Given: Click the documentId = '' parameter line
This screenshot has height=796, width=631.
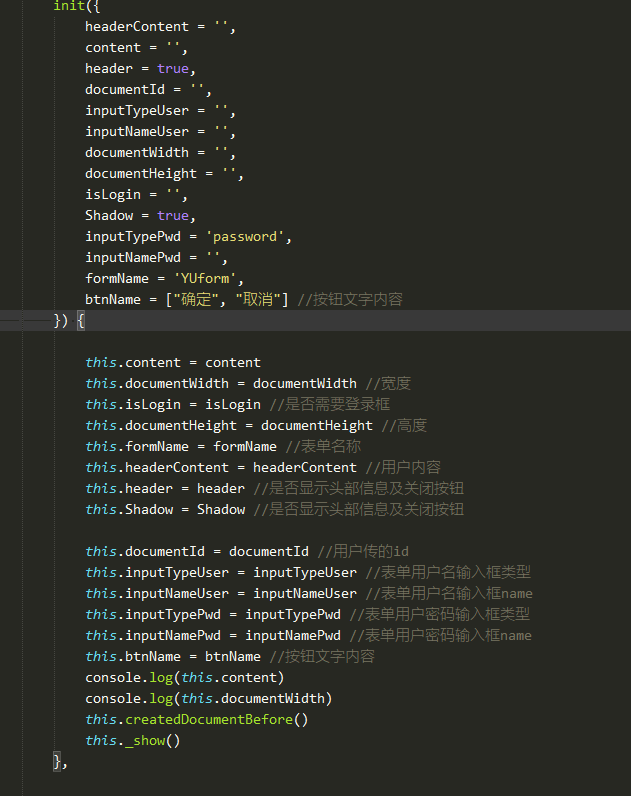Looking at the screenshot, I should 148,90.
